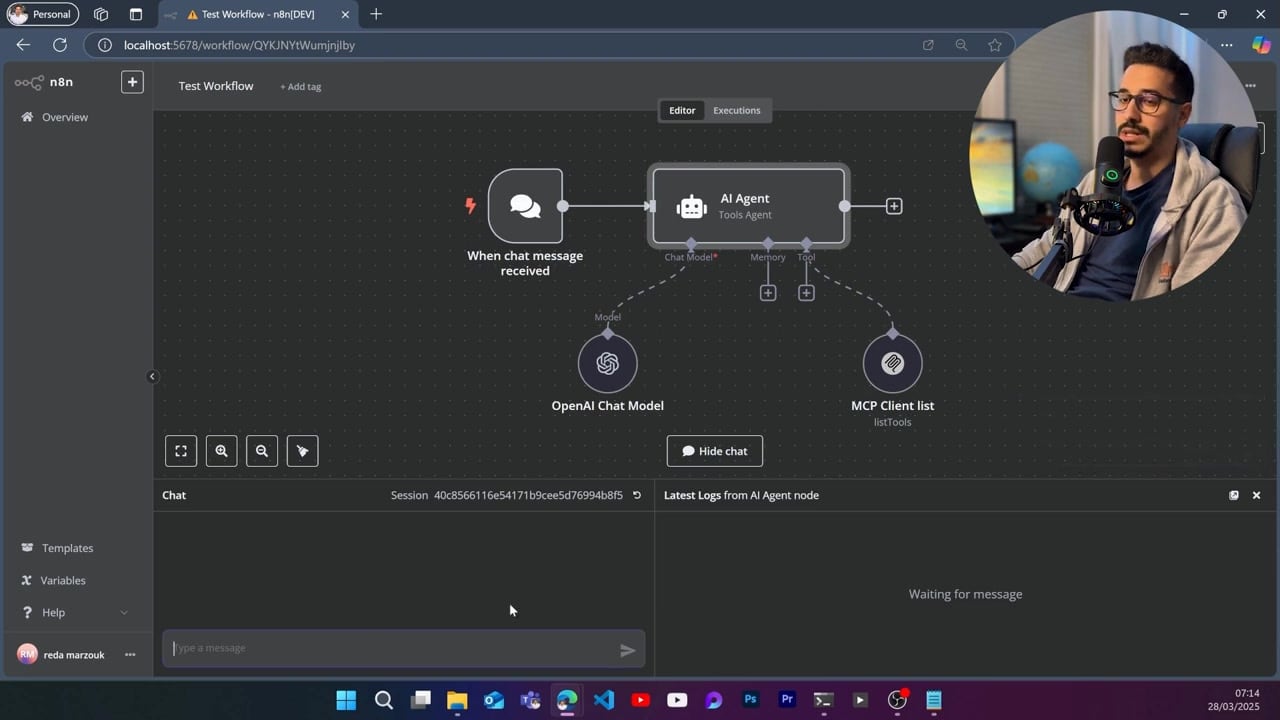Open the terminal from the taskbar
The height and width of the screenshot is (720, 1280).
pos(823,700)
